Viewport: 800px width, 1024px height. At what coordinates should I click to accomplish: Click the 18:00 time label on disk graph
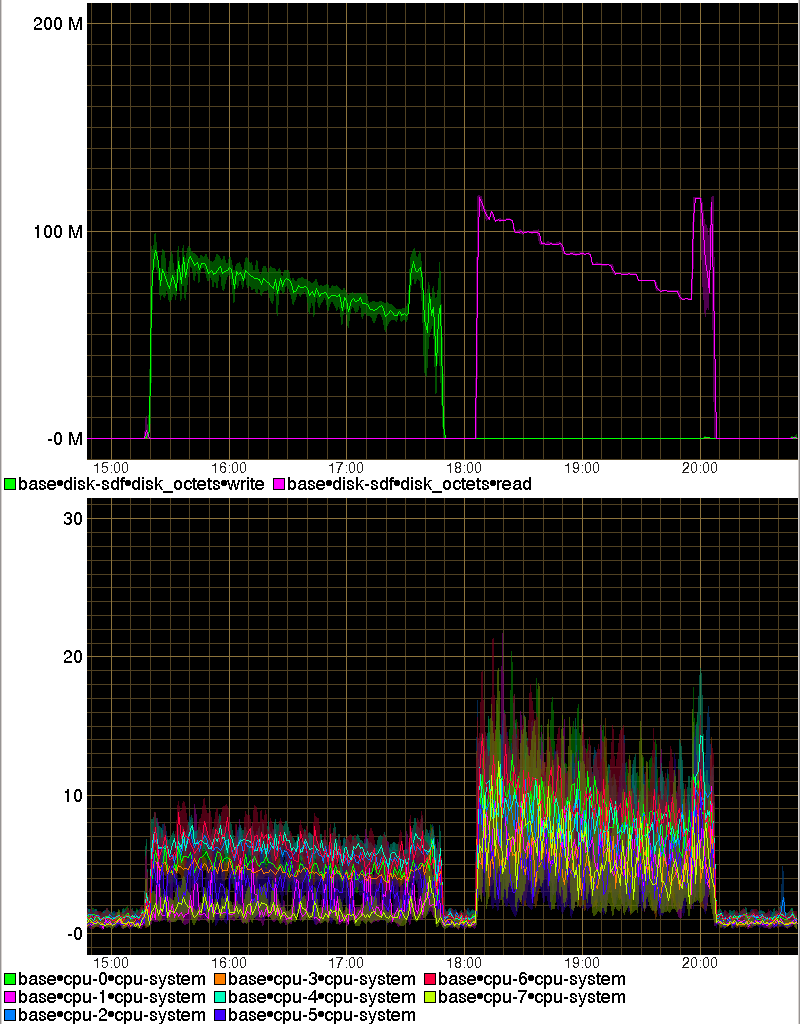pos(464,467)
